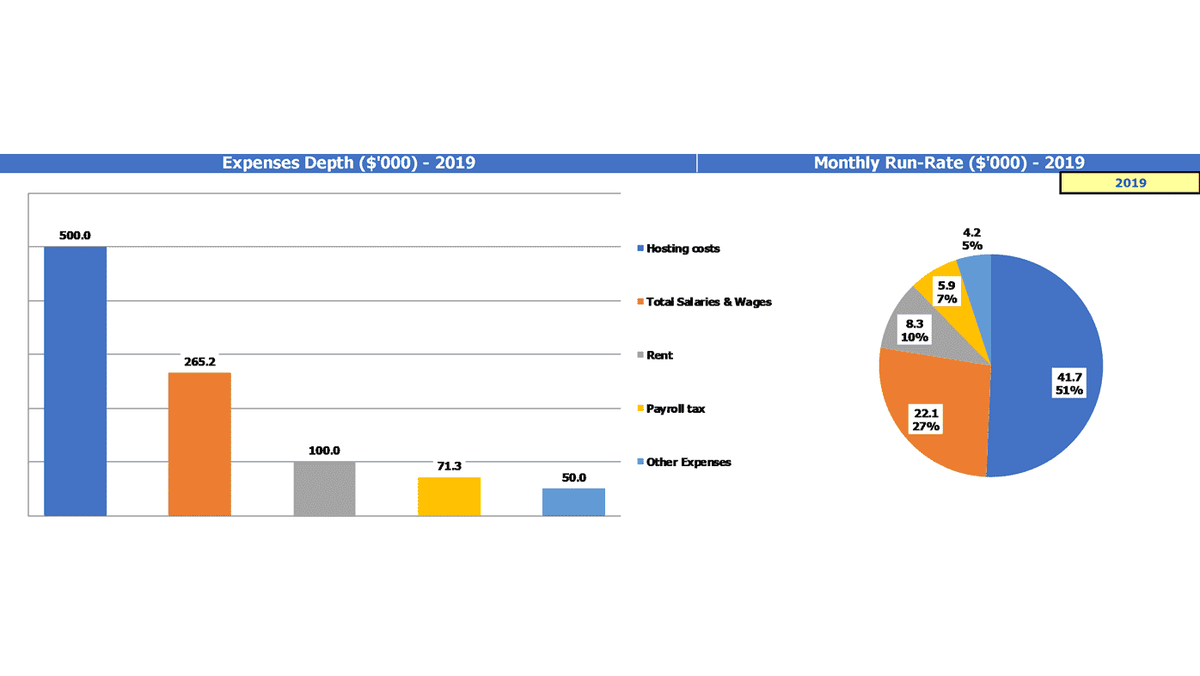This screenshot has width=1200, height=676.
Task: Click the Payroll tax yellow legend marker
Action: tap(640, 409)
